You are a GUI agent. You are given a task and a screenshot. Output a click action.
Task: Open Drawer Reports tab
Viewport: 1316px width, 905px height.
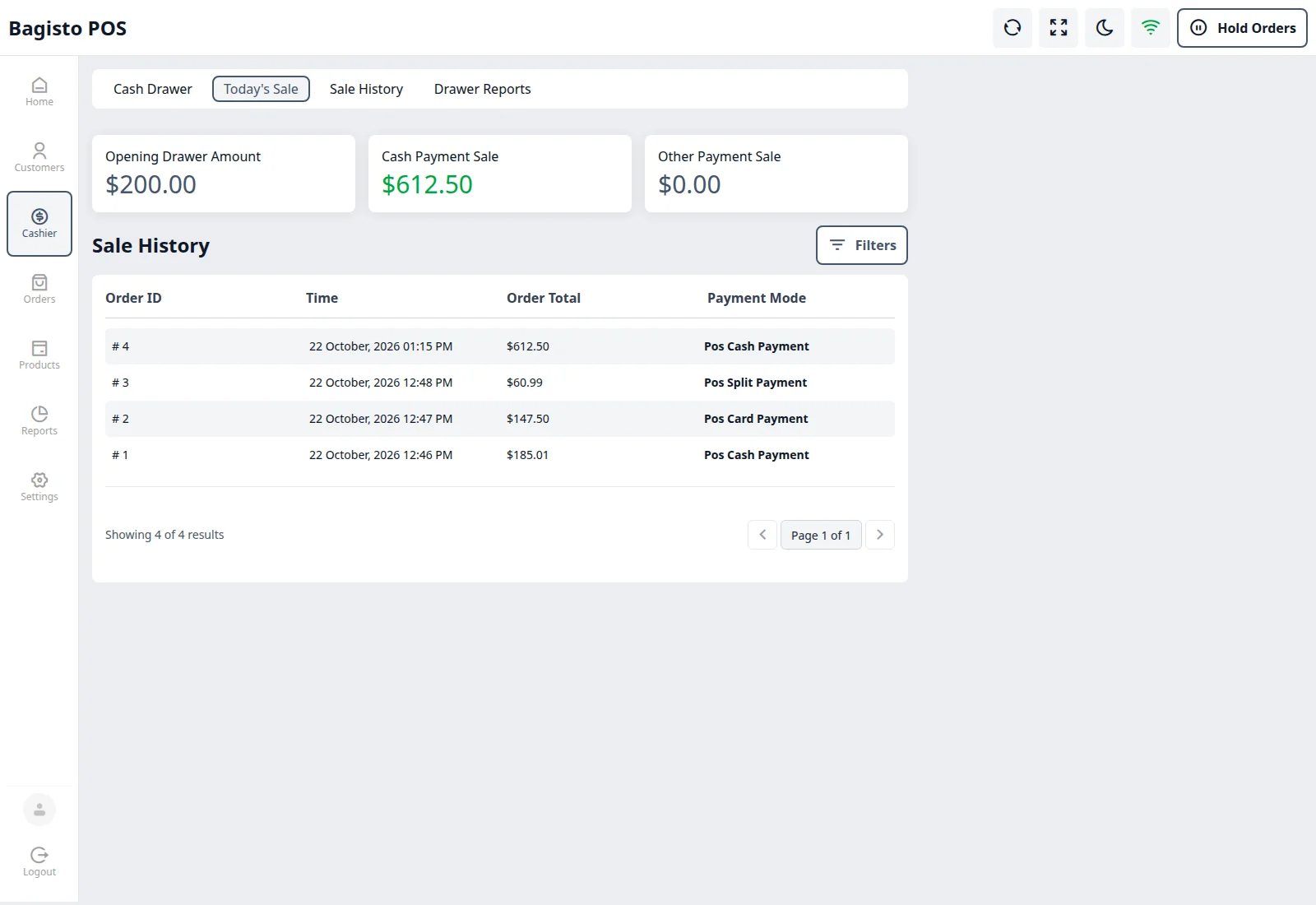[483, 89]
